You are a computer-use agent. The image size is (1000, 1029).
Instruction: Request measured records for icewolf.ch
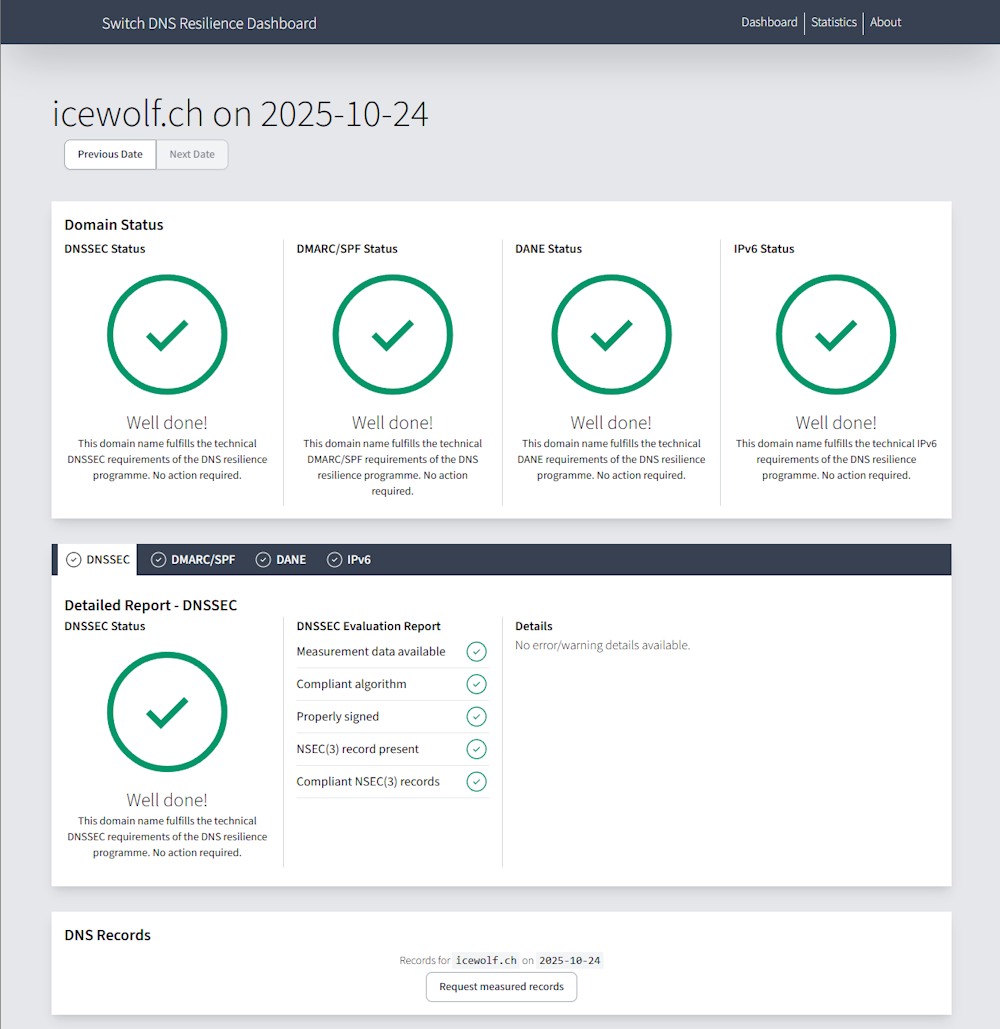[501, 987]
